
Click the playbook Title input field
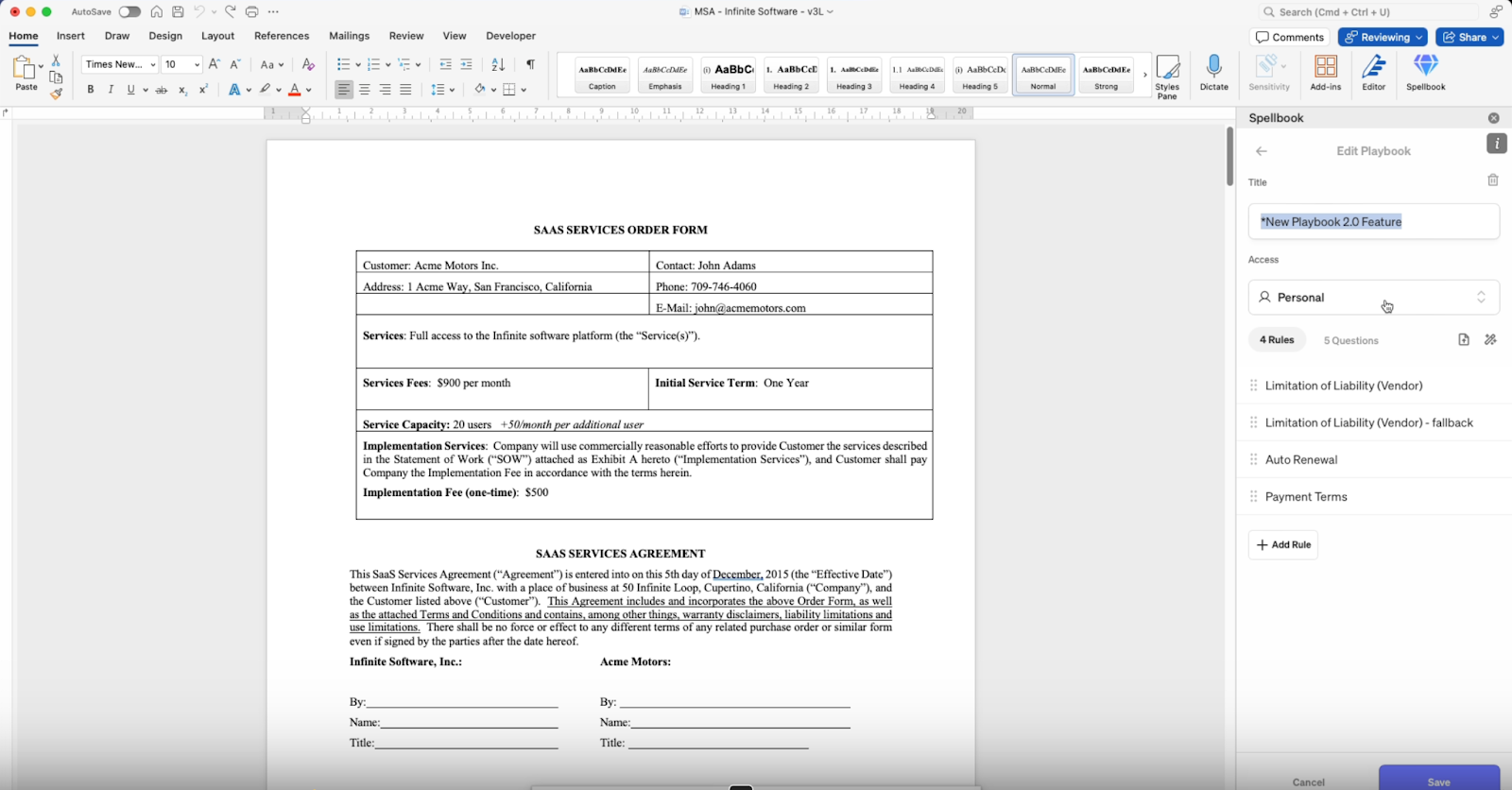tap(1373, 221)
